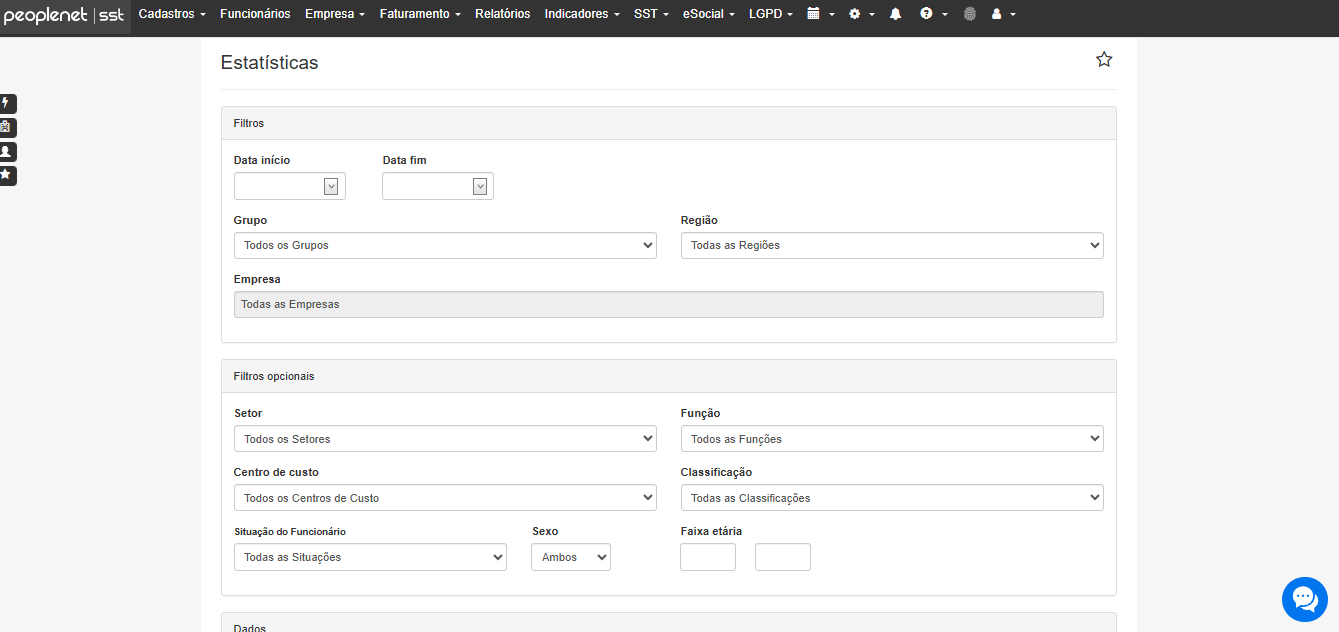The image size is (1339, 632).
Task: Expand the Região dropdown
Action: click(892, 245)
